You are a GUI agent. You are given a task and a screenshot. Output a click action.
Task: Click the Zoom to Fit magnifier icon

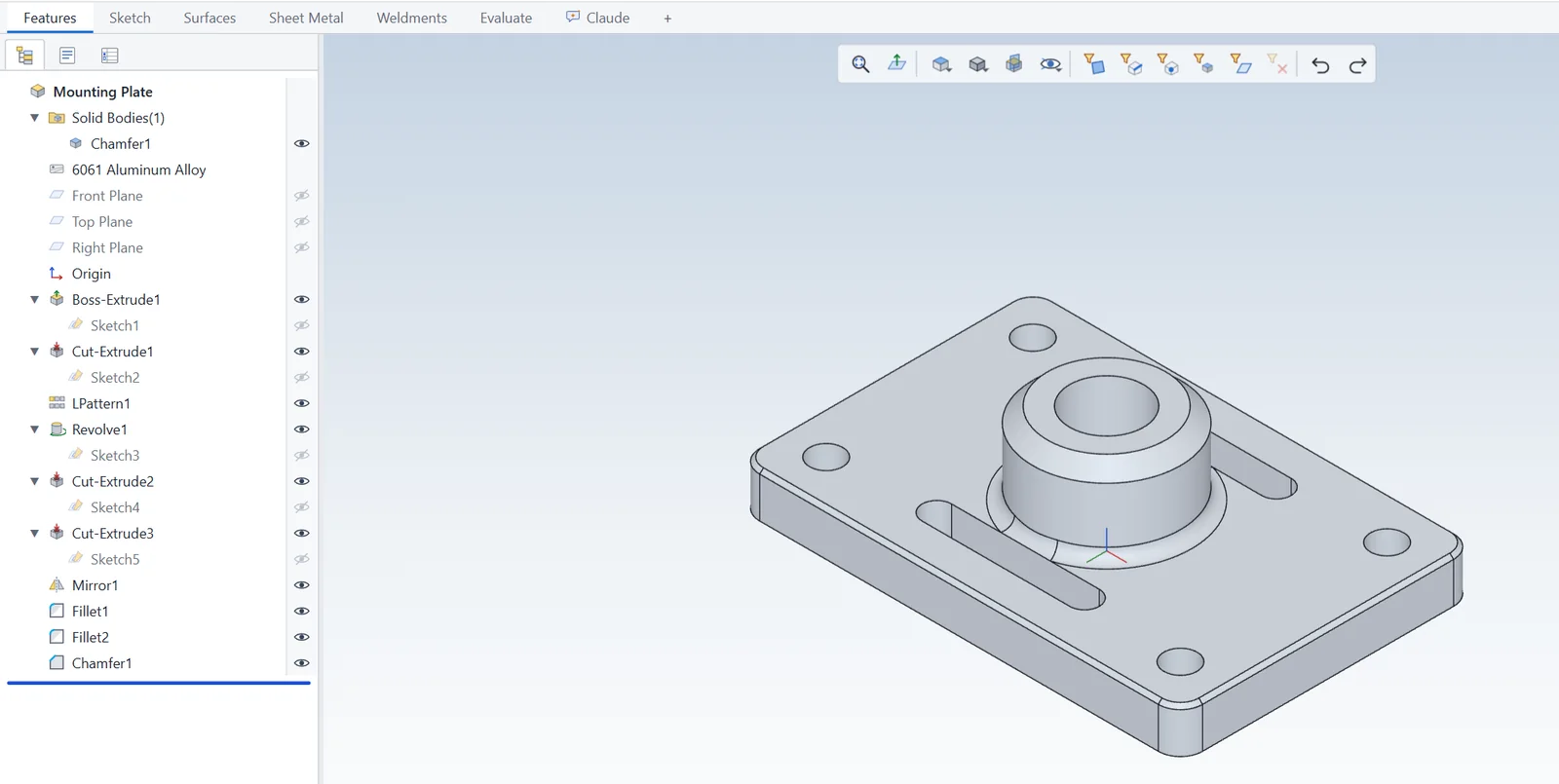pos(860,64)
